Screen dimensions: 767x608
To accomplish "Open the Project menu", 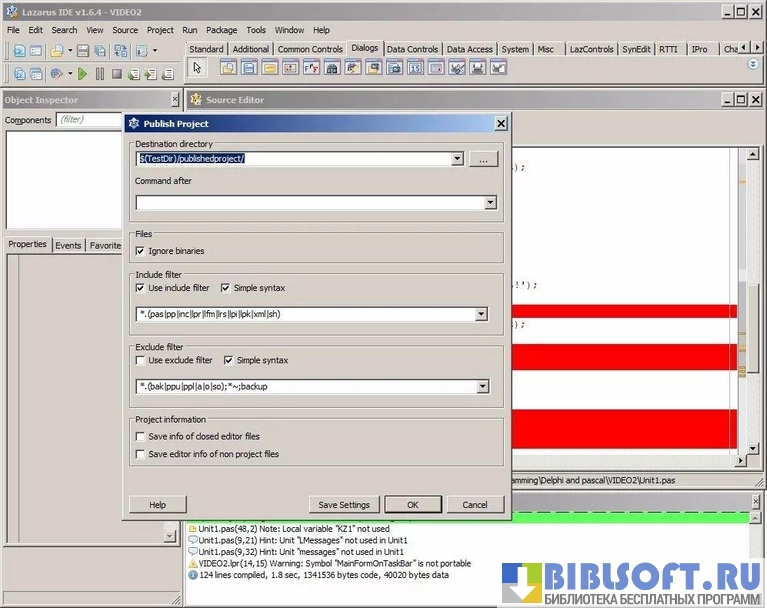I will [x=159, y=30].
